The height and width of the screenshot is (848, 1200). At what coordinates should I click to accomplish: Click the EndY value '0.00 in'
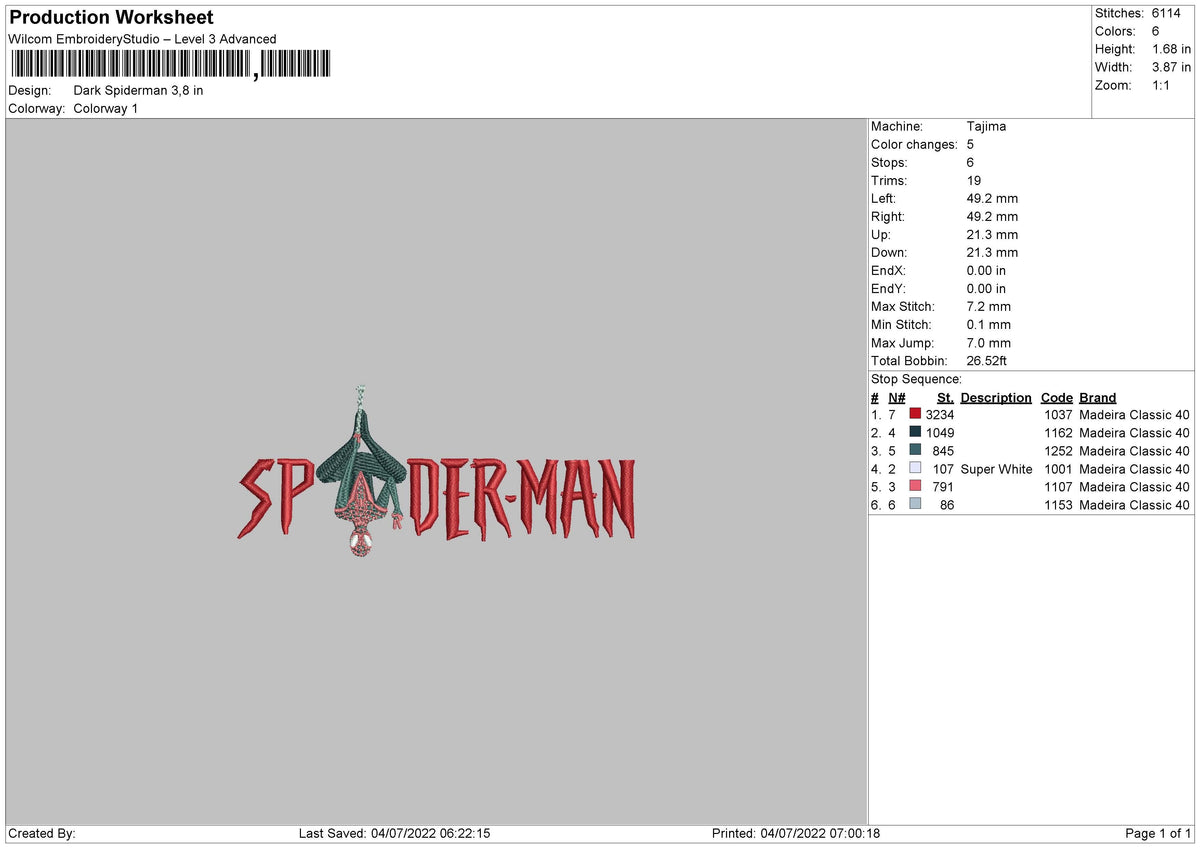tap(987, 288)
